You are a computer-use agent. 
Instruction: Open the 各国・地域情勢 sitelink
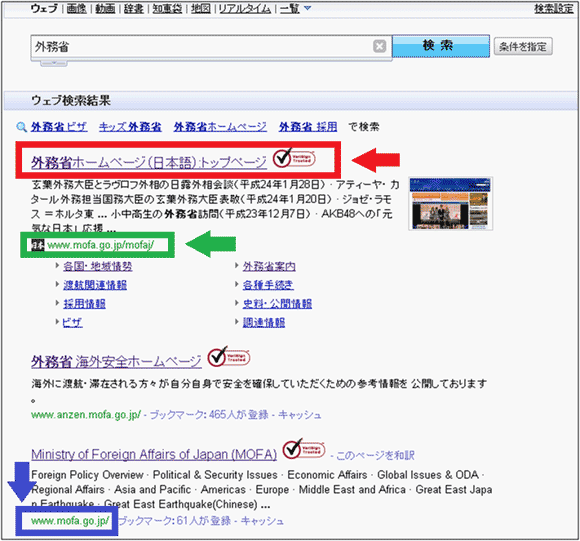pos(98,266)
